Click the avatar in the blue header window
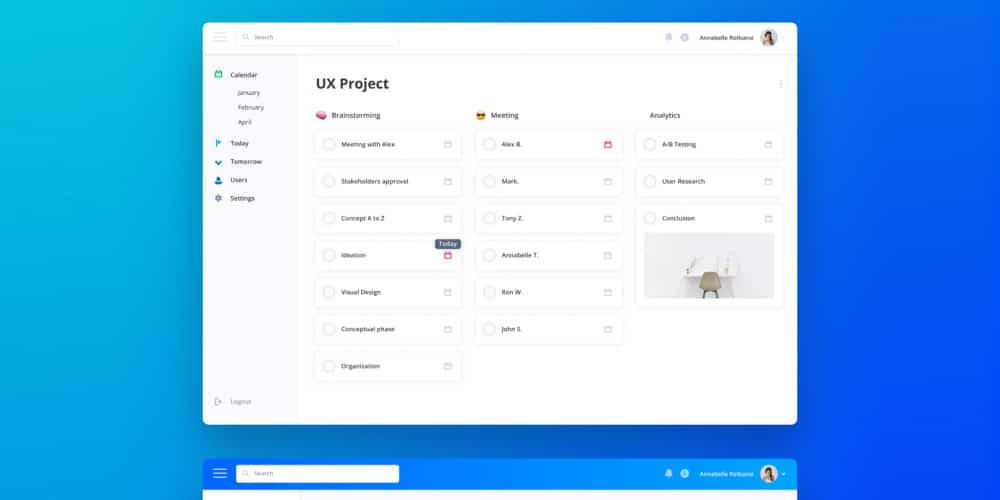Screen dimensions: 1000x500 click(x=768, y=474)
